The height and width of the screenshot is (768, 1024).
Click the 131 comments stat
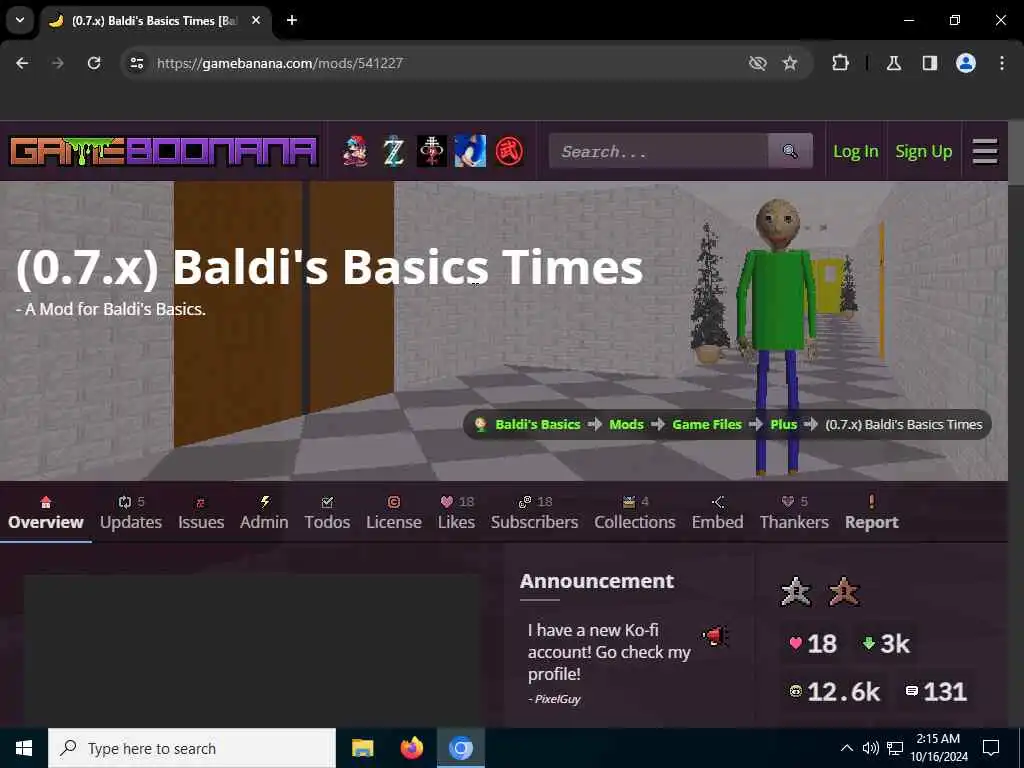[936, 692]
